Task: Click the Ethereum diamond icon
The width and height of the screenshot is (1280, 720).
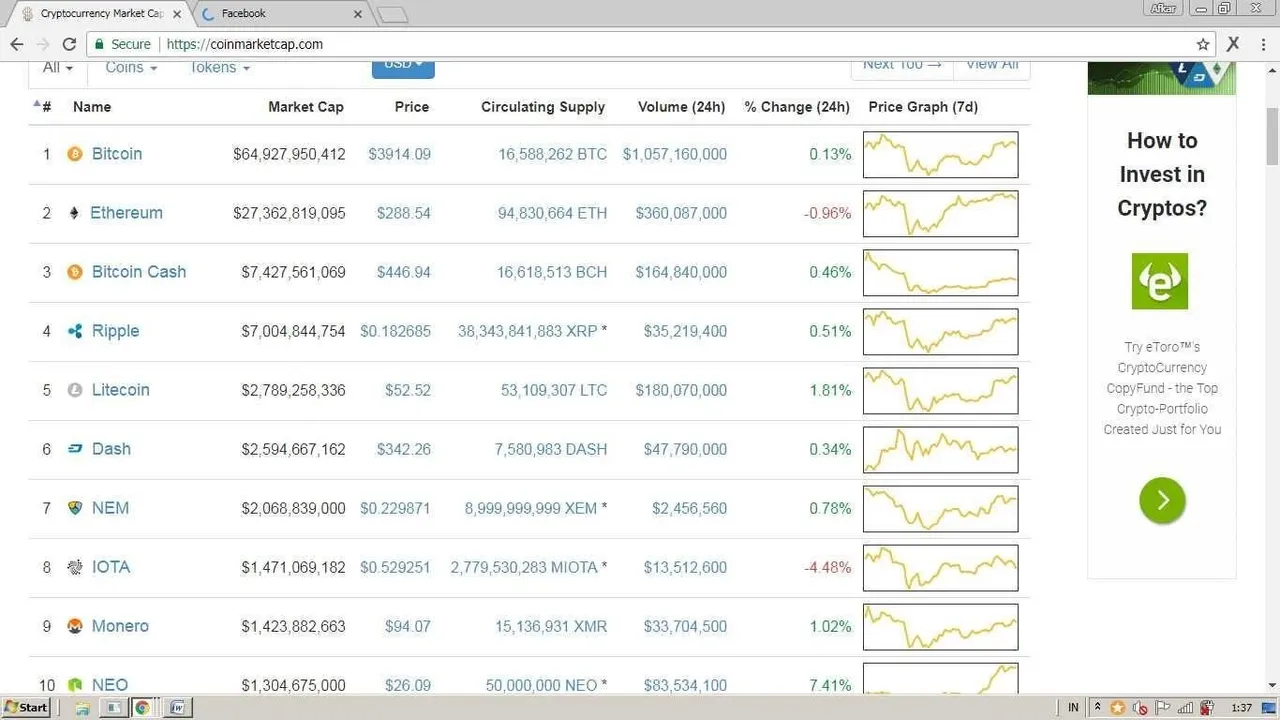Action: click(74, 213)
